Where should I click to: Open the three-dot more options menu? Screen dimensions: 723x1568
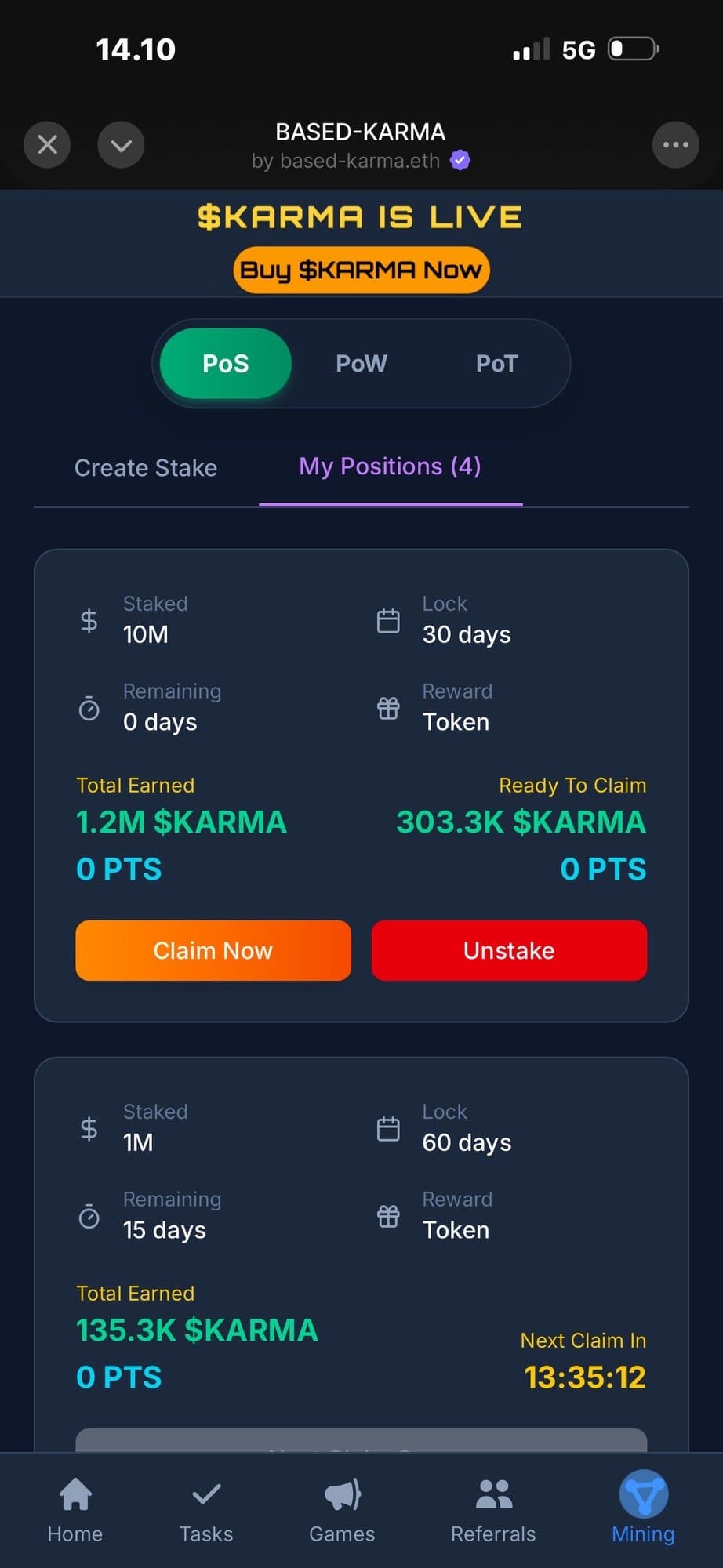[675, 145]
